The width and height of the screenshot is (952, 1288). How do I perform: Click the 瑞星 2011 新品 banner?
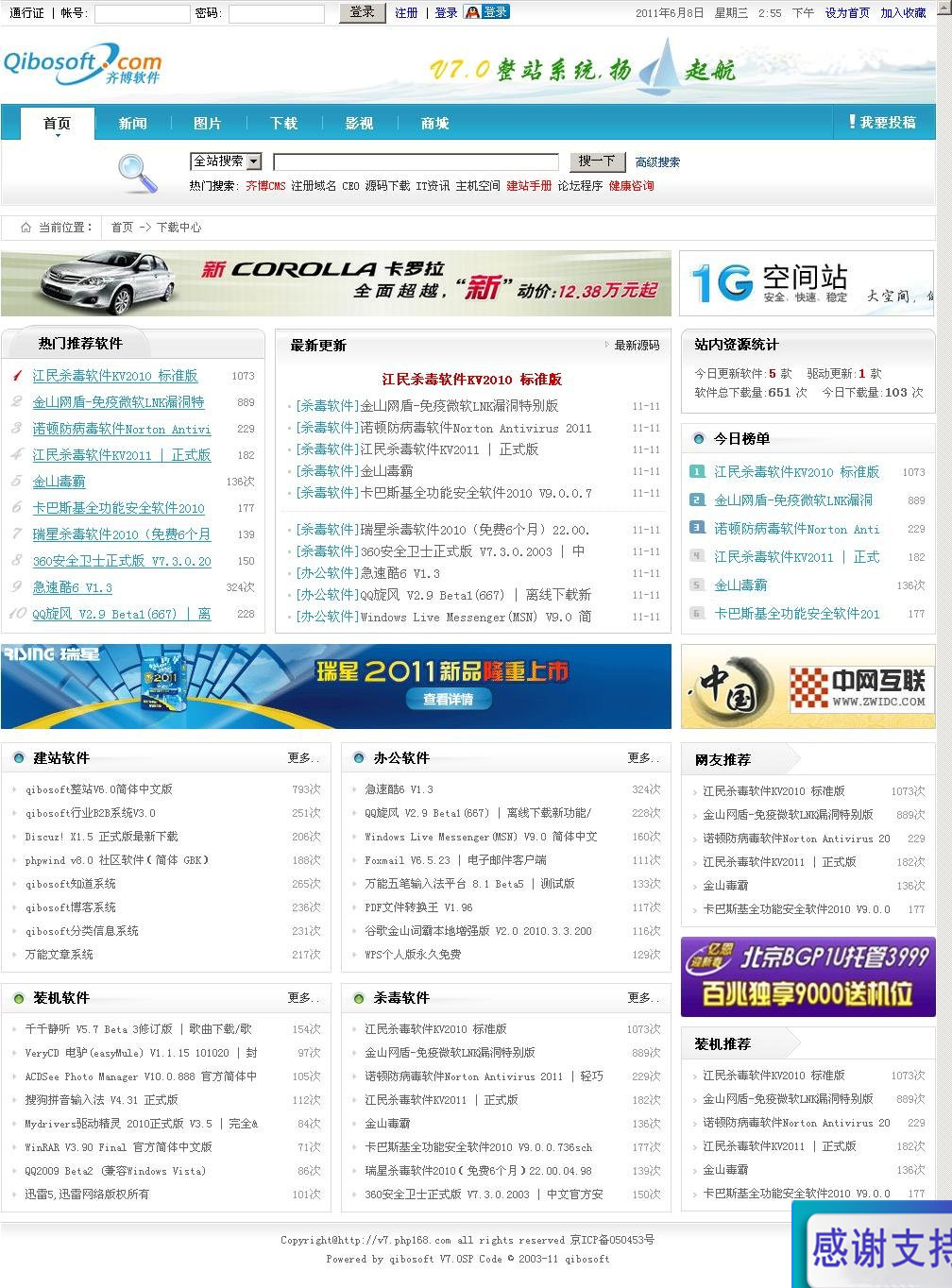pyautogui.click(x=336, y=686)
